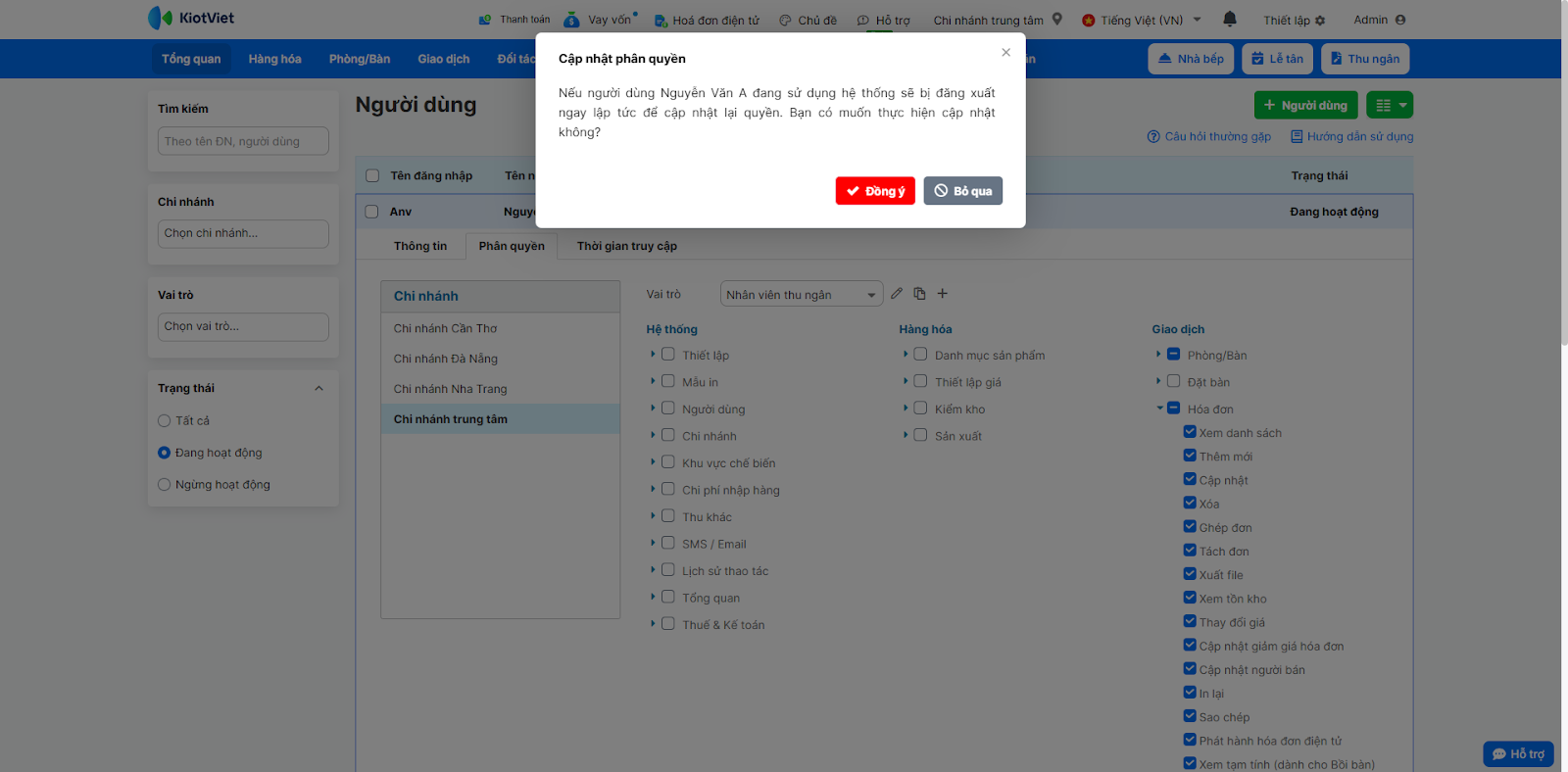Open Hỗ trợ chat bubble
1568x772 pixels.
[x=1518, y=753]
